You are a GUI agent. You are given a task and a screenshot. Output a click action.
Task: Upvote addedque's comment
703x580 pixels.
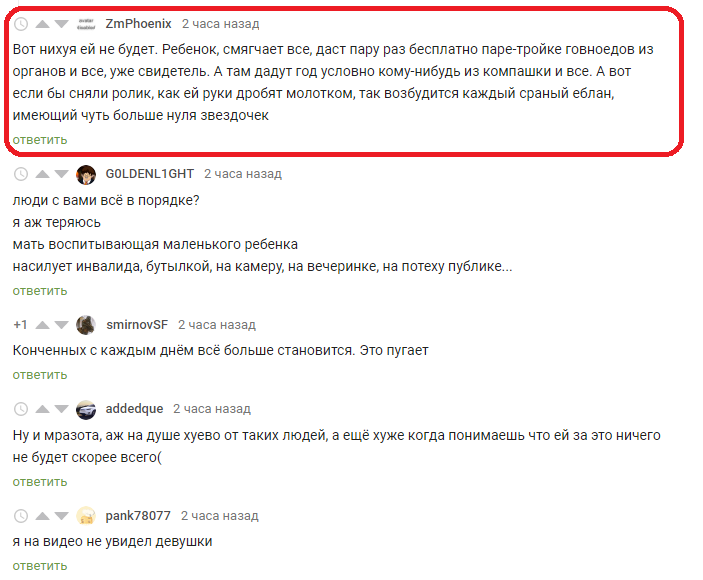click(x=42, y=409)
